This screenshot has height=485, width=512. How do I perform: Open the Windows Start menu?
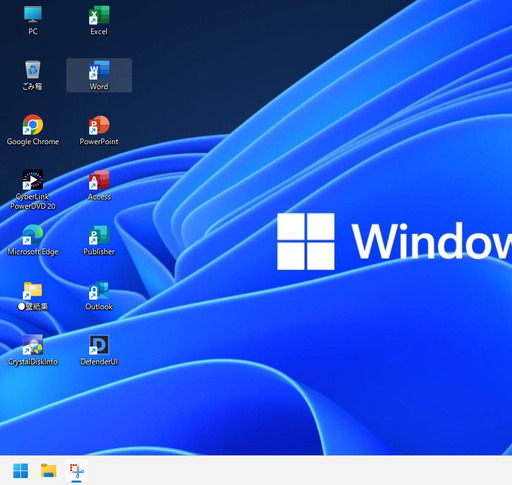(x=20, y=471)
